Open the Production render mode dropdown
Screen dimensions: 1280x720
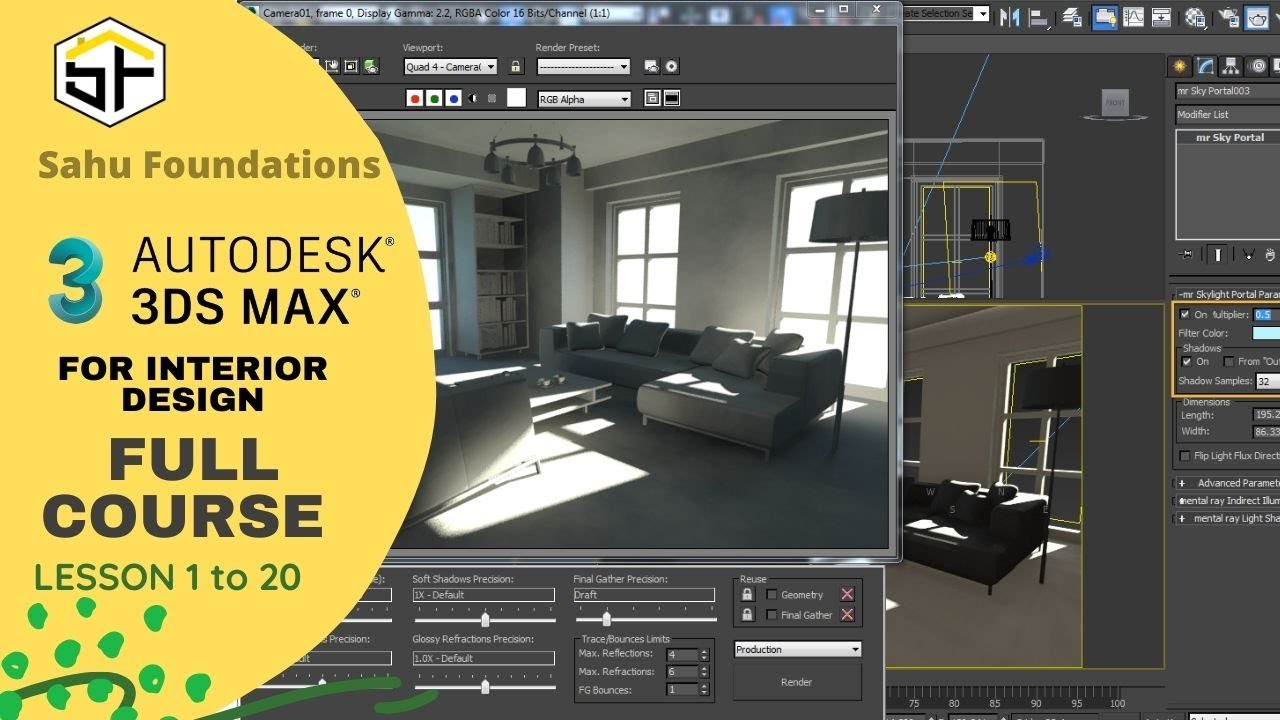[x=798, y=649]
